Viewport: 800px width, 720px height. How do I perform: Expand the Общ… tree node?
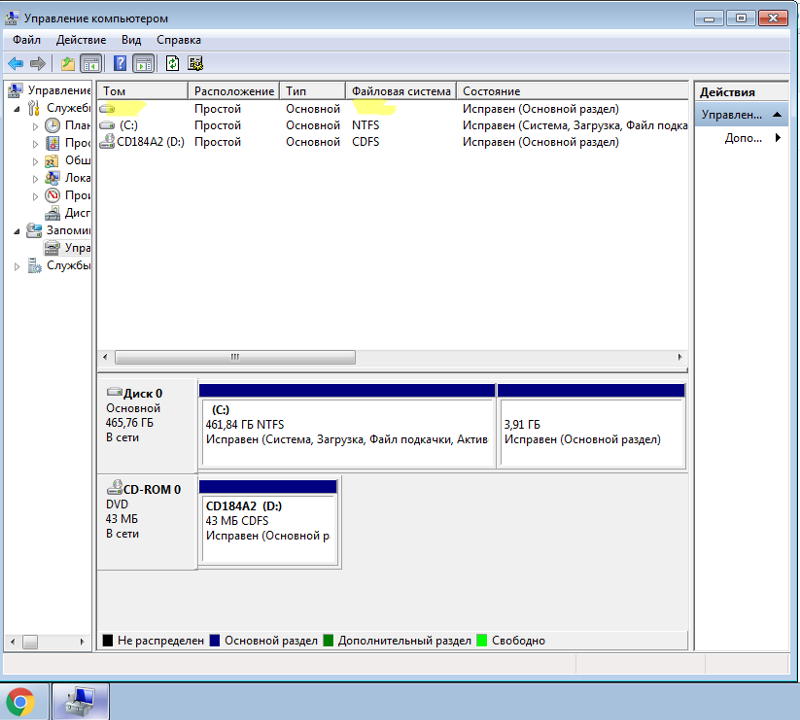click(x=35, y=161)
